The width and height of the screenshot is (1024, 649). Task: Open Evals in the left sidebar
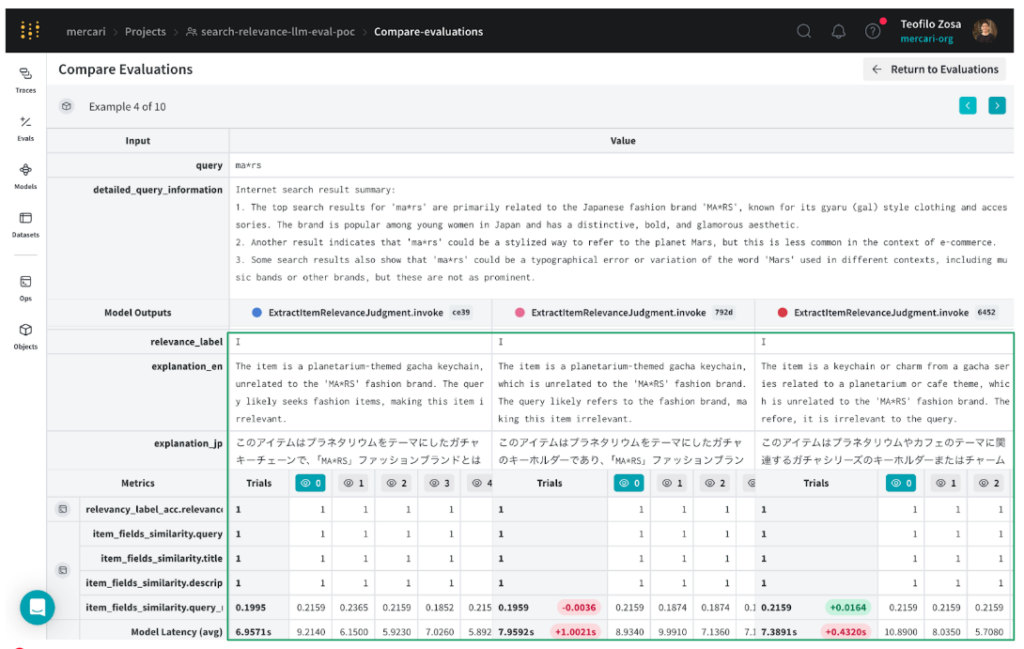pos(26,127)
